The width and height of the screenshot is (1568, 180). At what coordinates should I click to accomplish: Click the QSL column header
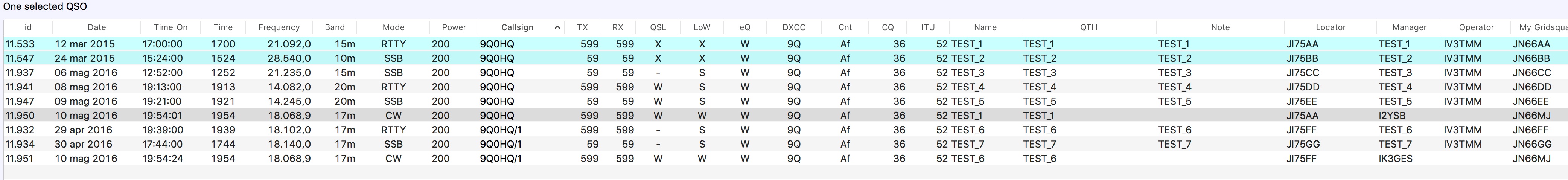coord(658,27)
